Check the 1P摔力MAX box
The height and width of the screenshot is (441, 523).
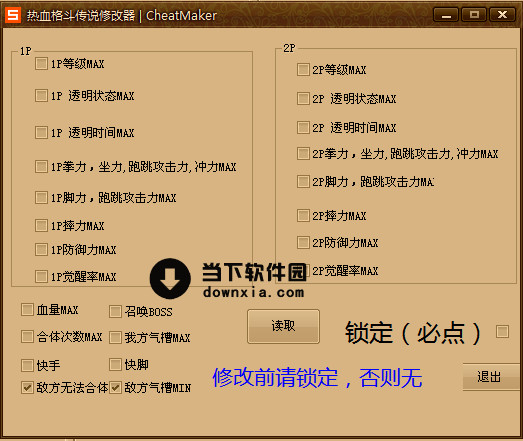tap(41, 225)
